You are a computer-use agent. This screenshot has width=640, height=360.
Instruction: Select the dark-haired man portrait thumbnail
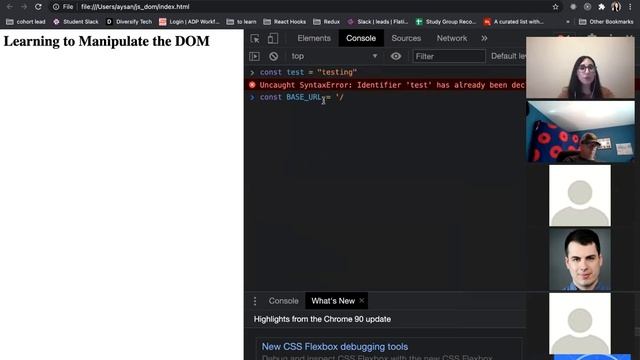(580, 260)
